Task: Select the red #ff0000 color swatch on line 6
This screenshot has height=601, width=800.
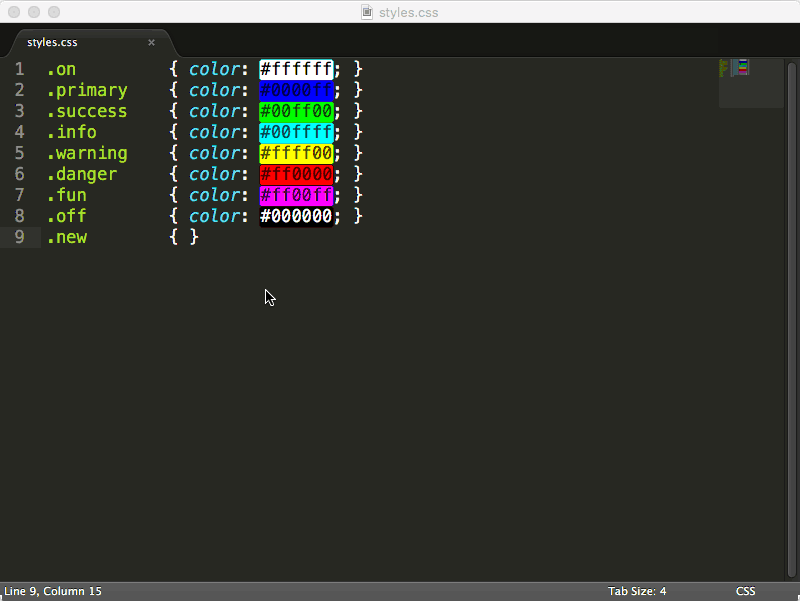Action: [296, 173]
